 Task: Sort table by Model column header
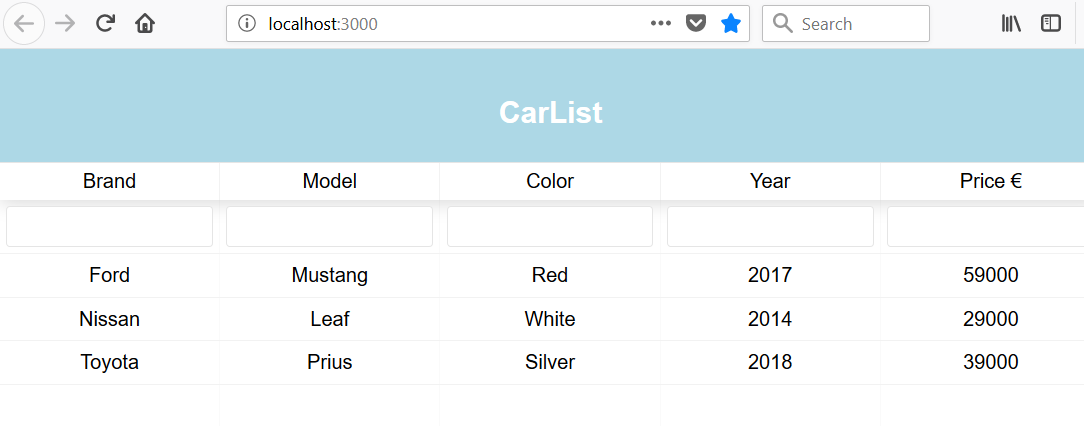330,181
